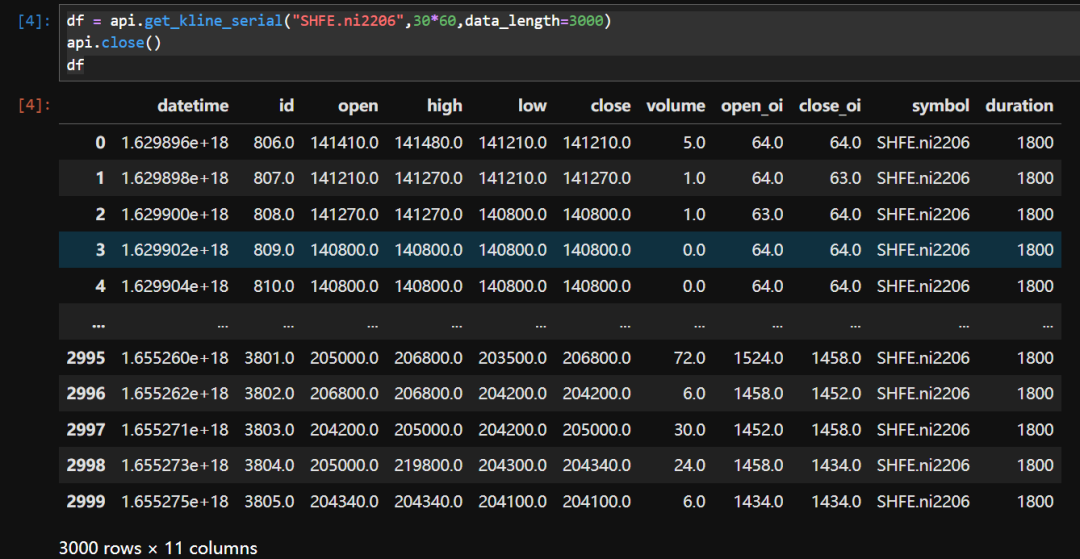Select row index 2997
The image size is (1080, 559).
[86, 430]
